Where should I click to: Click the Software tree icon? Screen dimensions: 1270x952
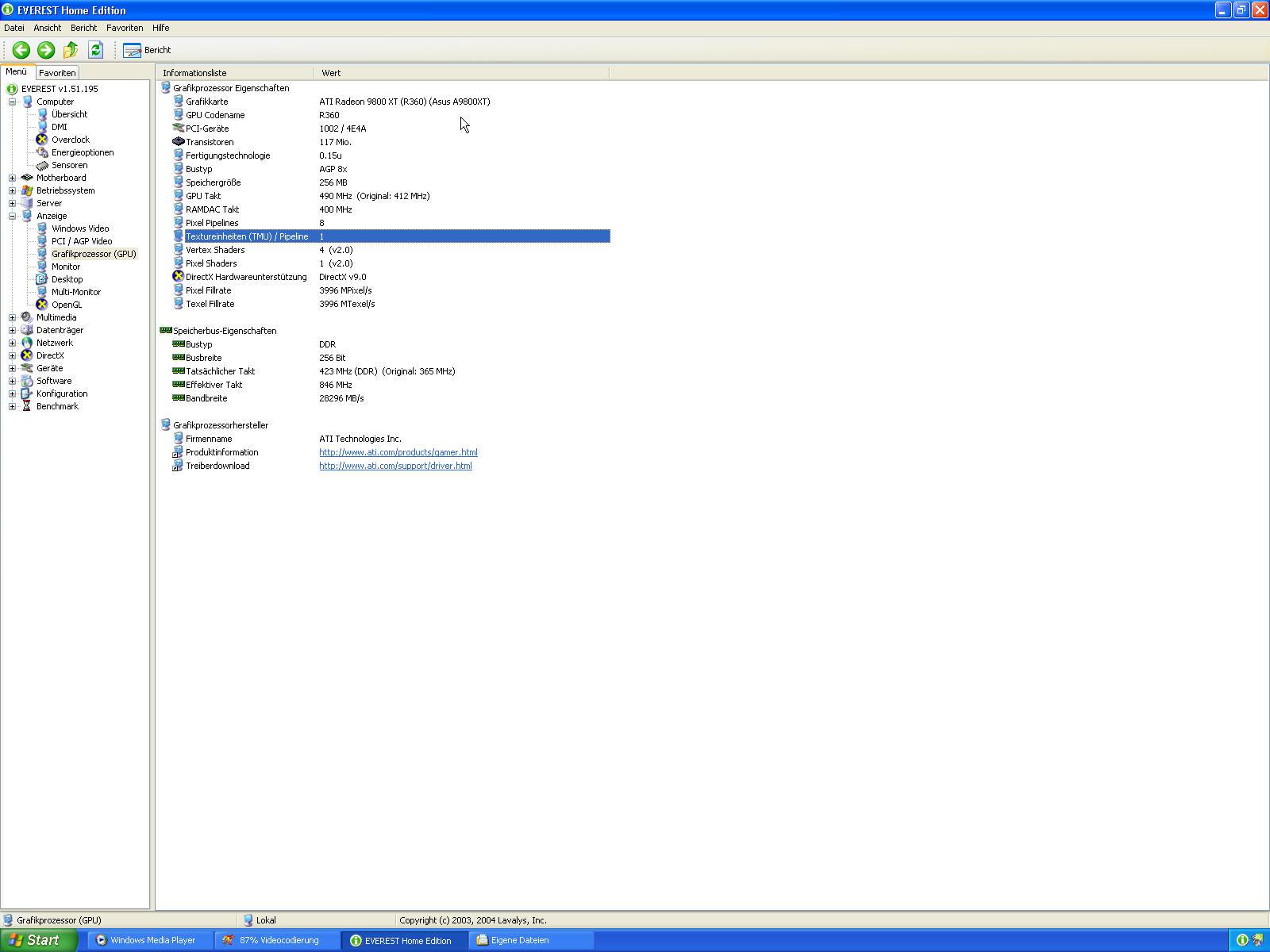27,381
